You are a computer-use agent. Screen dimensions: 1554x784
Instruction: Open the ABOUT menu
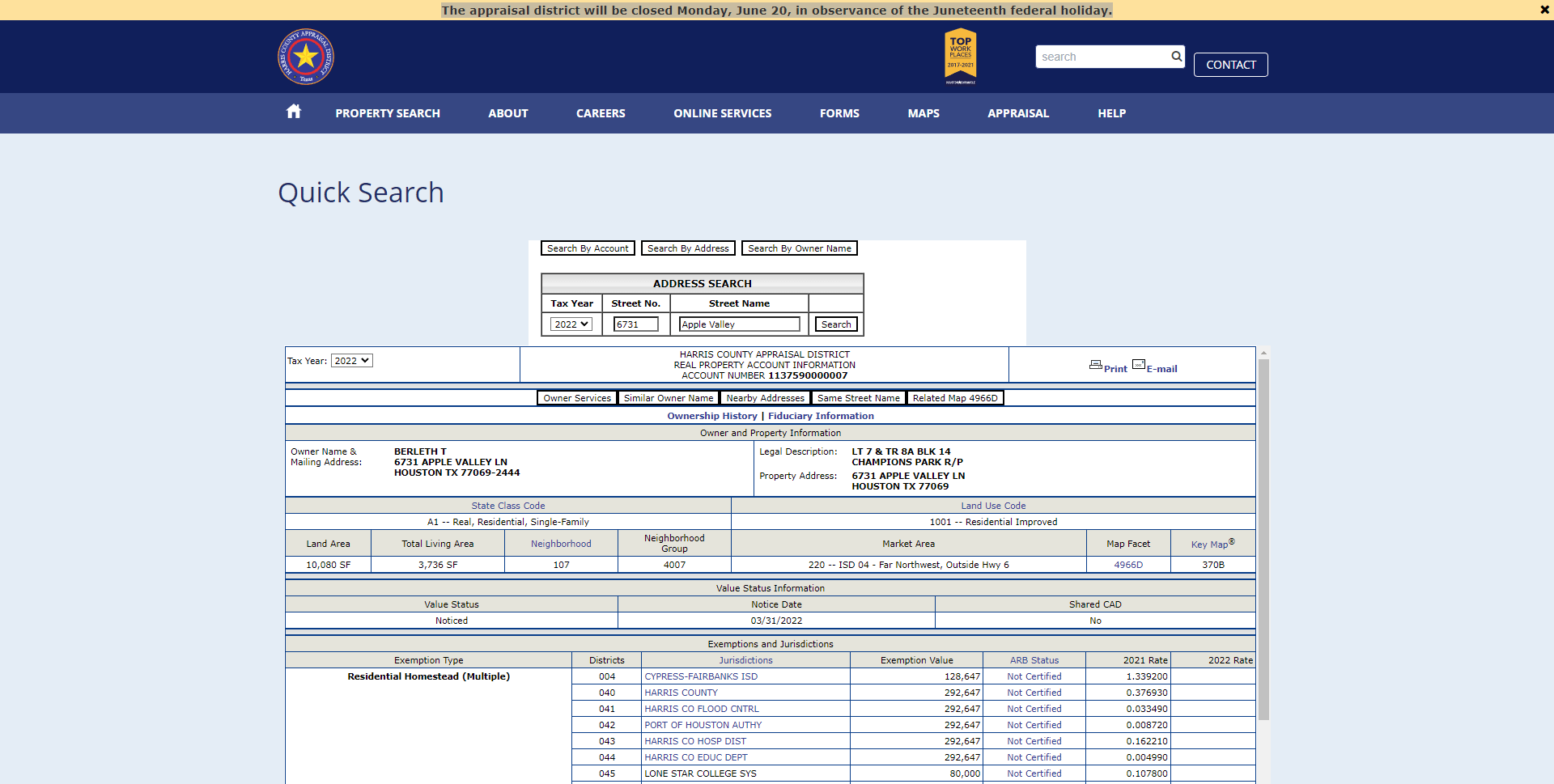508,113
